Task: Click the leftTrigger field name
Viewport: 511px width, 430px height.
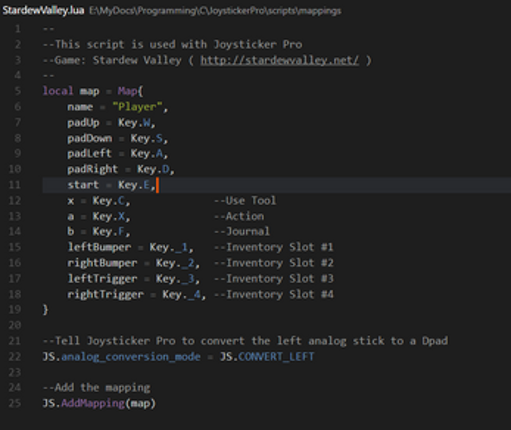Action: [102, 279]
